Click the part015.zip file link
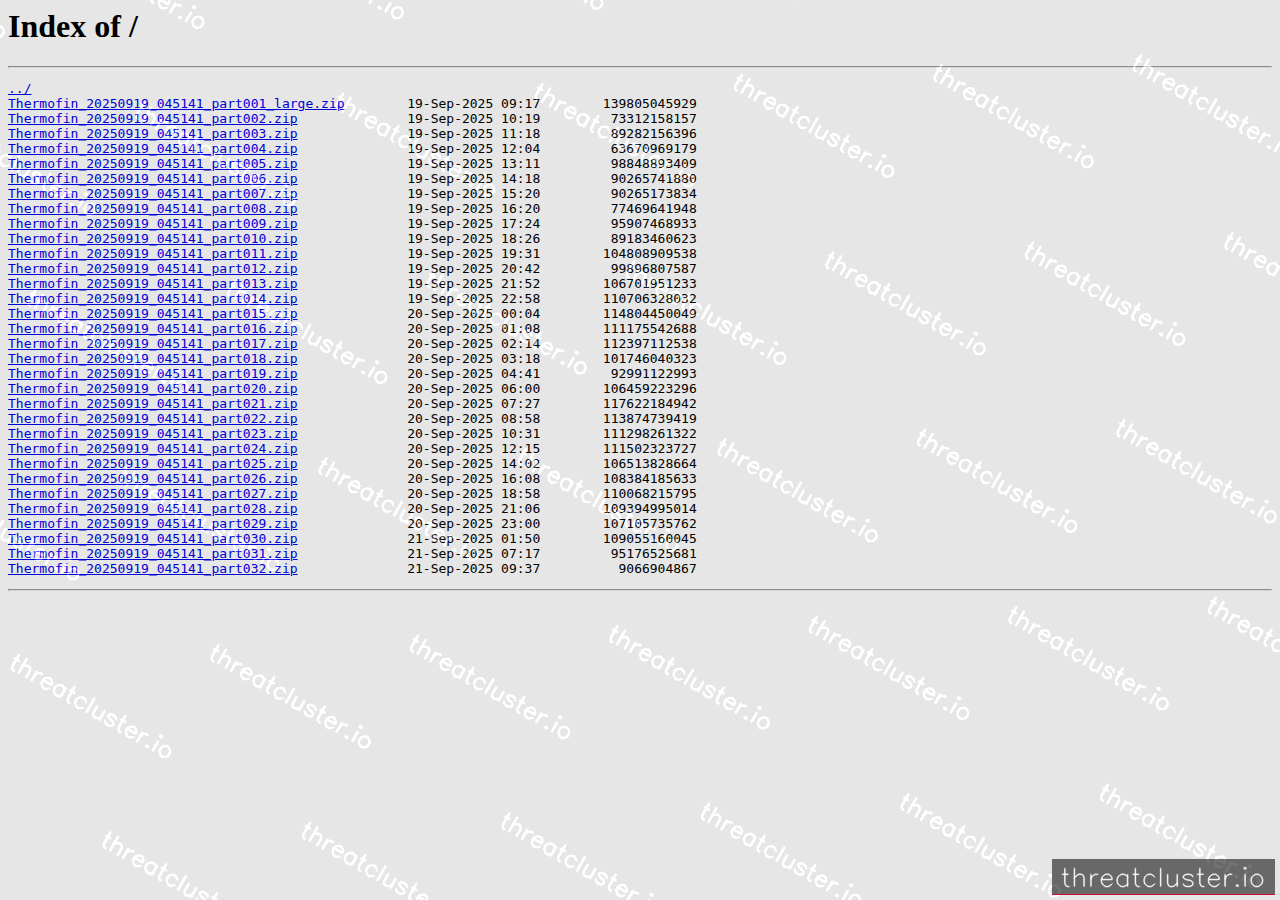Viewport: 1280px width, 900px height. [153, 314]
